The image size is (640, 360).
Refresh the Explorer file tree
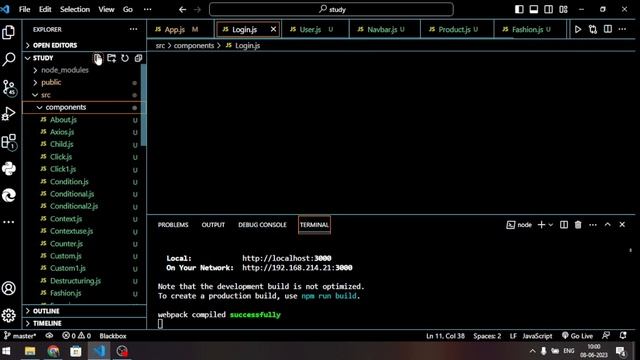pyautogui.click(x=125, y=58)
